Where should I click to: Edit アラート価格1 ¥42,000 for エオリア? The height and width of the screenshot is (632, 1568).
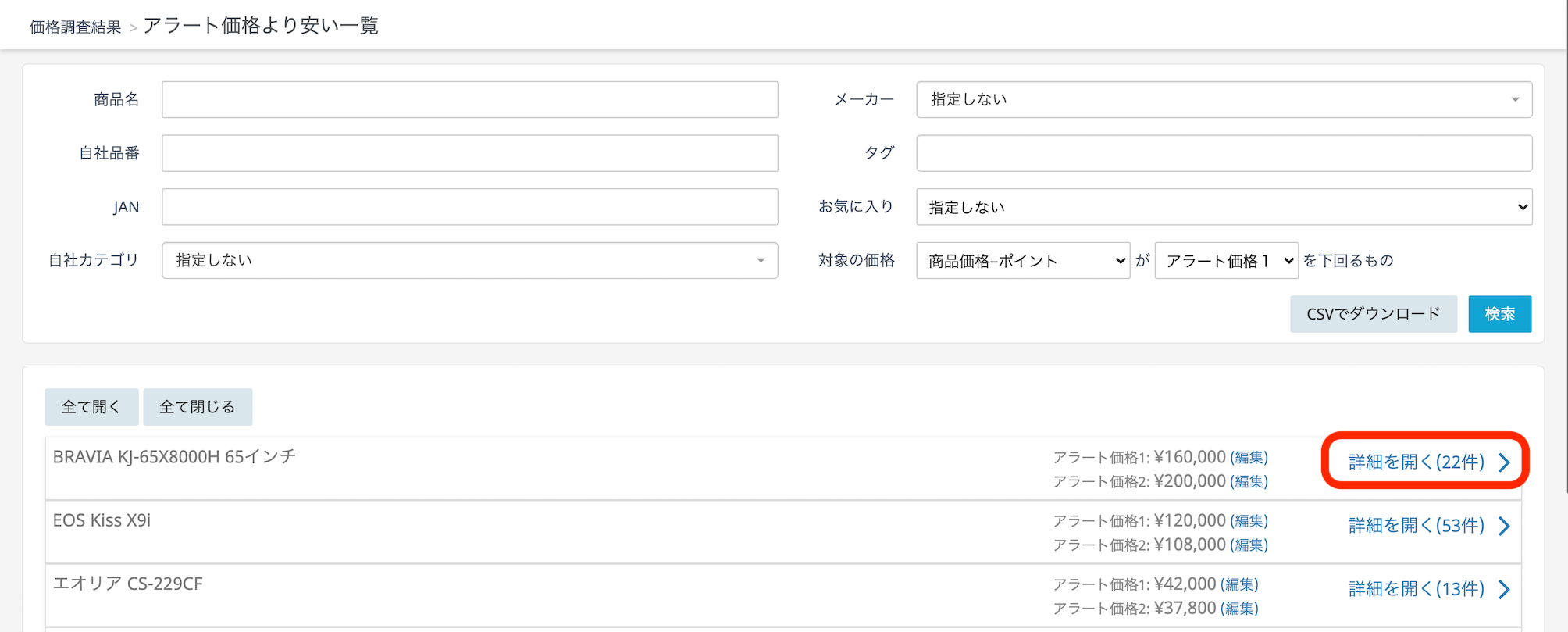(1239, 584)
